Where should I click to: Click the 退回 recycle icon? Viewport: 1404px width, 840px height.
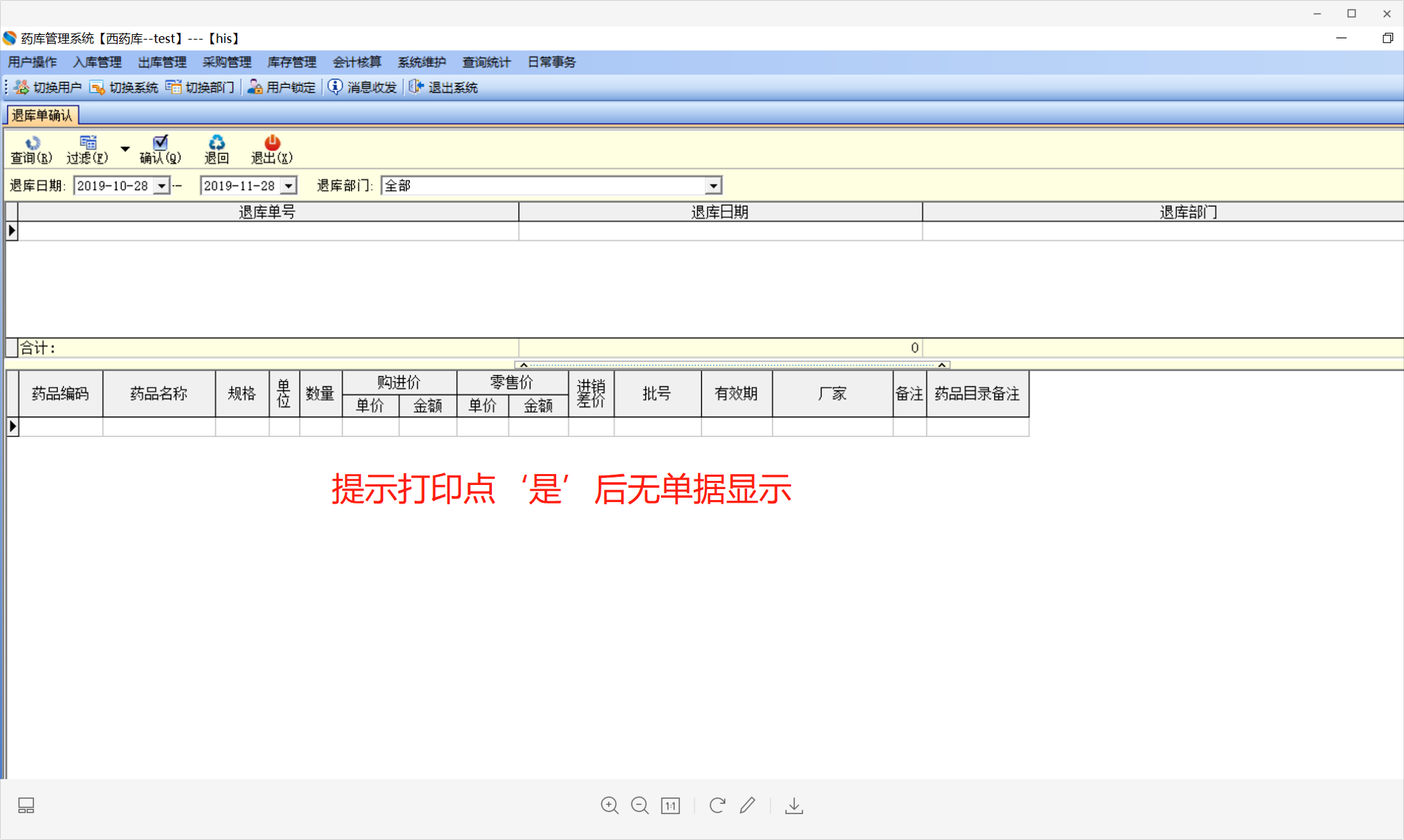pyautogui.click(x=216, y=143)
